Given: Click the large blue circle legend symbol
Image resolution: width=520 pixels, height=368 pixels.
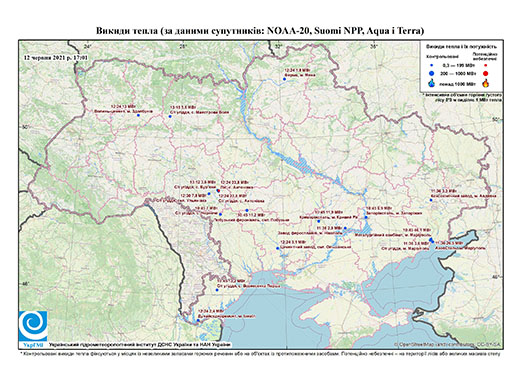Looking at the screenshot, I should tap(431, 74).
